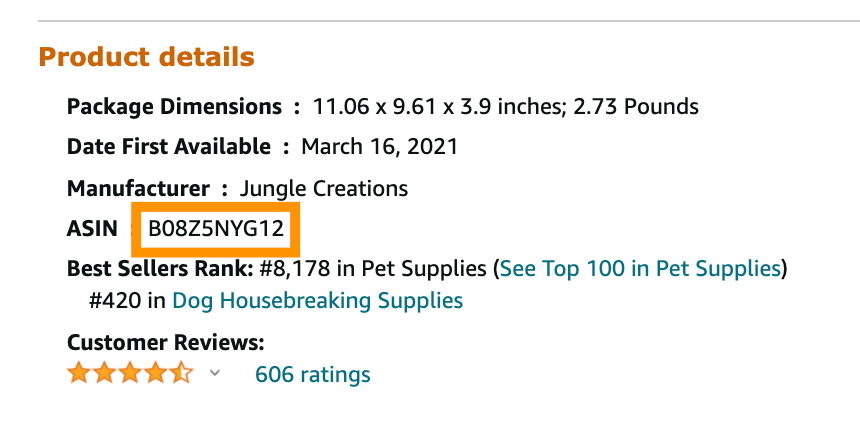The width and height of the screenshot is (860, 448).
Task: Click the Jungle Creations manufacturer name
Action: [324, 189]
